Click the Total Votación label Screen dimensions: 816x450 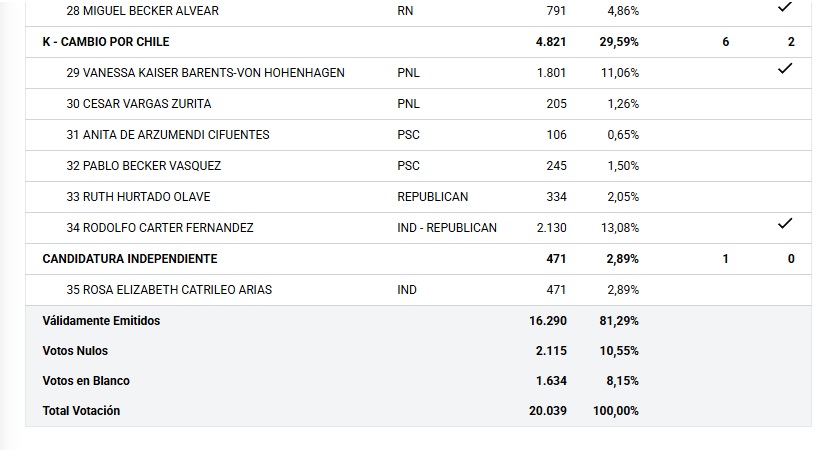pyautogui.click(x=81, y=411)
